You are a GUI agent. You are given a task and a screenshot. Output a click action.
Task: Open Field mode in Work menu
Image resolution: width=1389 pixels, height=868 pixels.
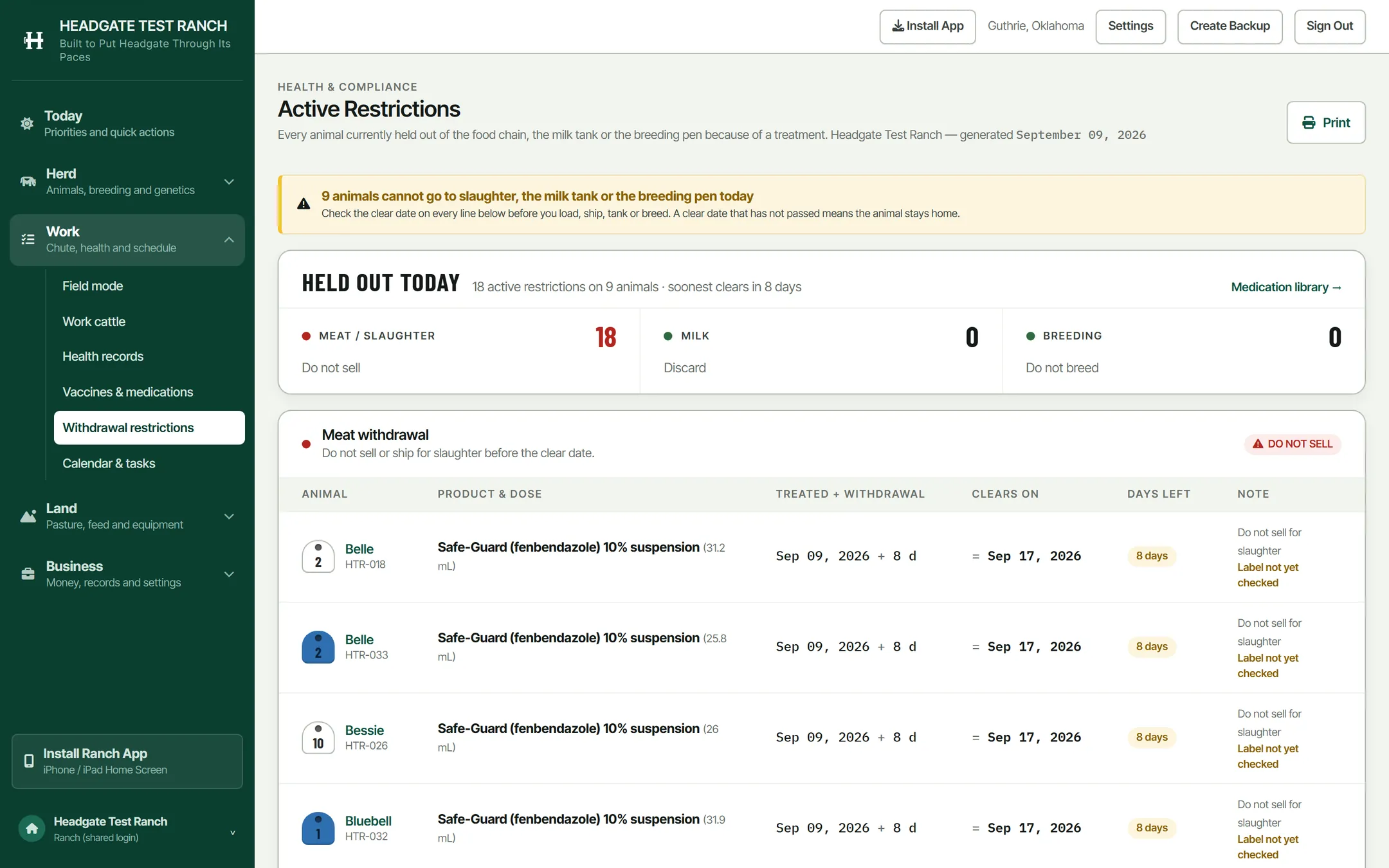pos(149,286)
